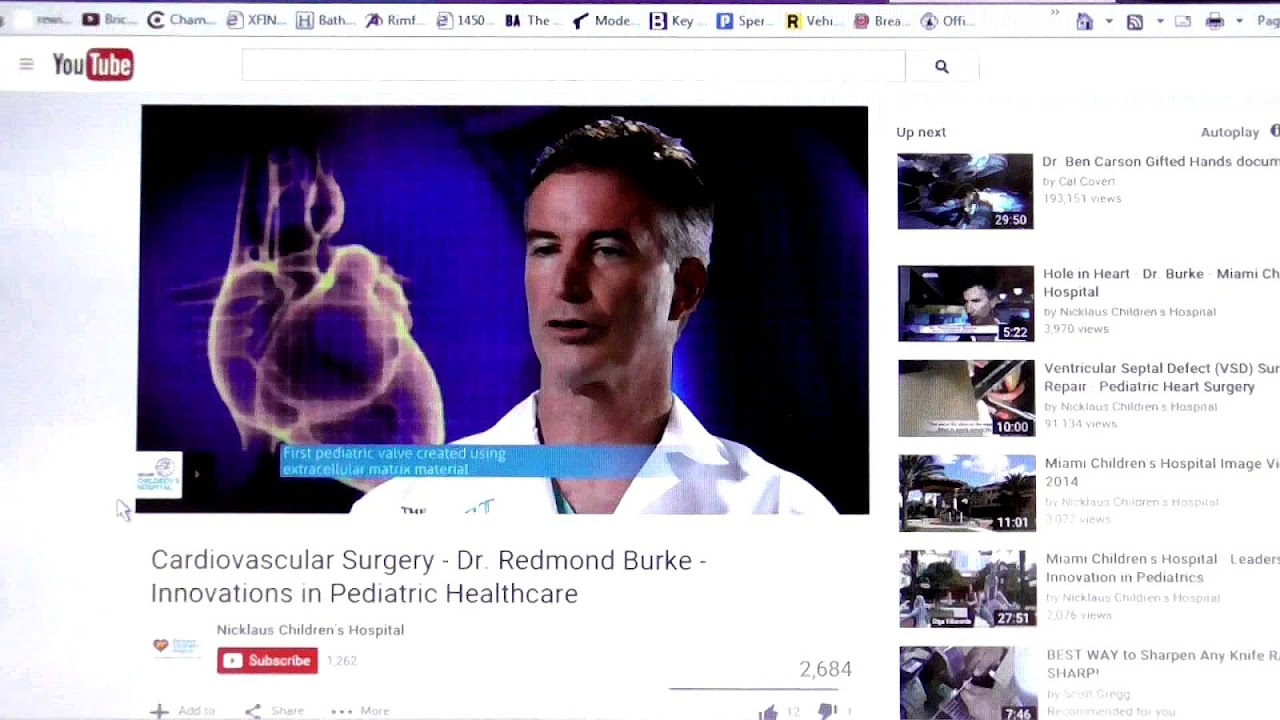This screenshot has height=720, width=1280.
Task: Click the video player to pause playback
Action: point(503,309)
